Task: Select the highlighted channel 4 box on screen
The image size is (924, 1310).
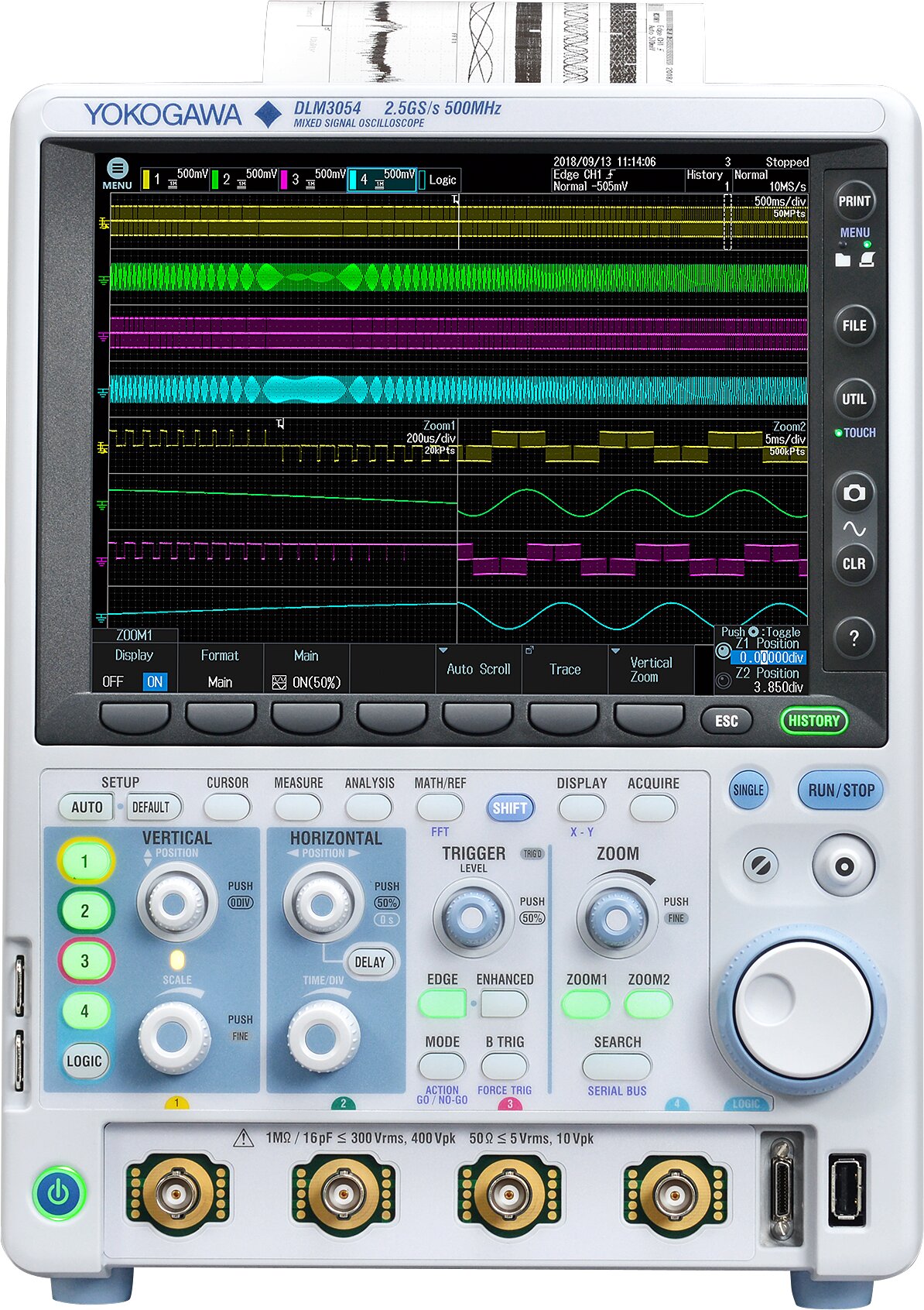Action: [x=382, y=180]
